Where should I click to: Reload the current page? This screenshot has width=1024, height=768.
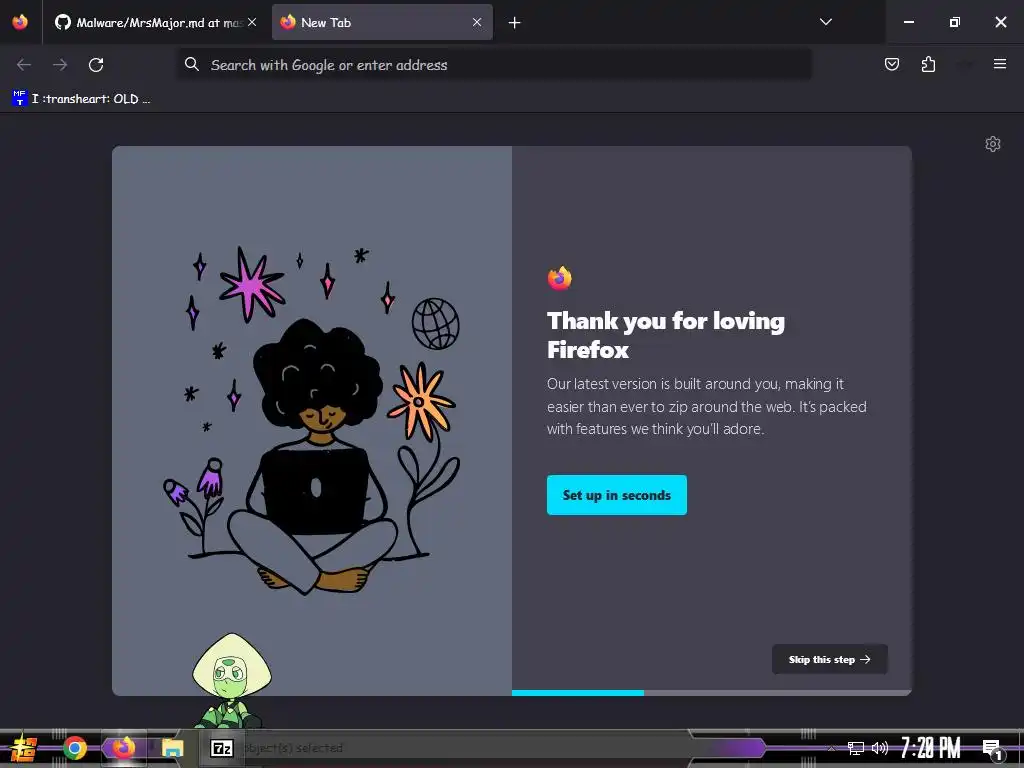pos(96,65)
